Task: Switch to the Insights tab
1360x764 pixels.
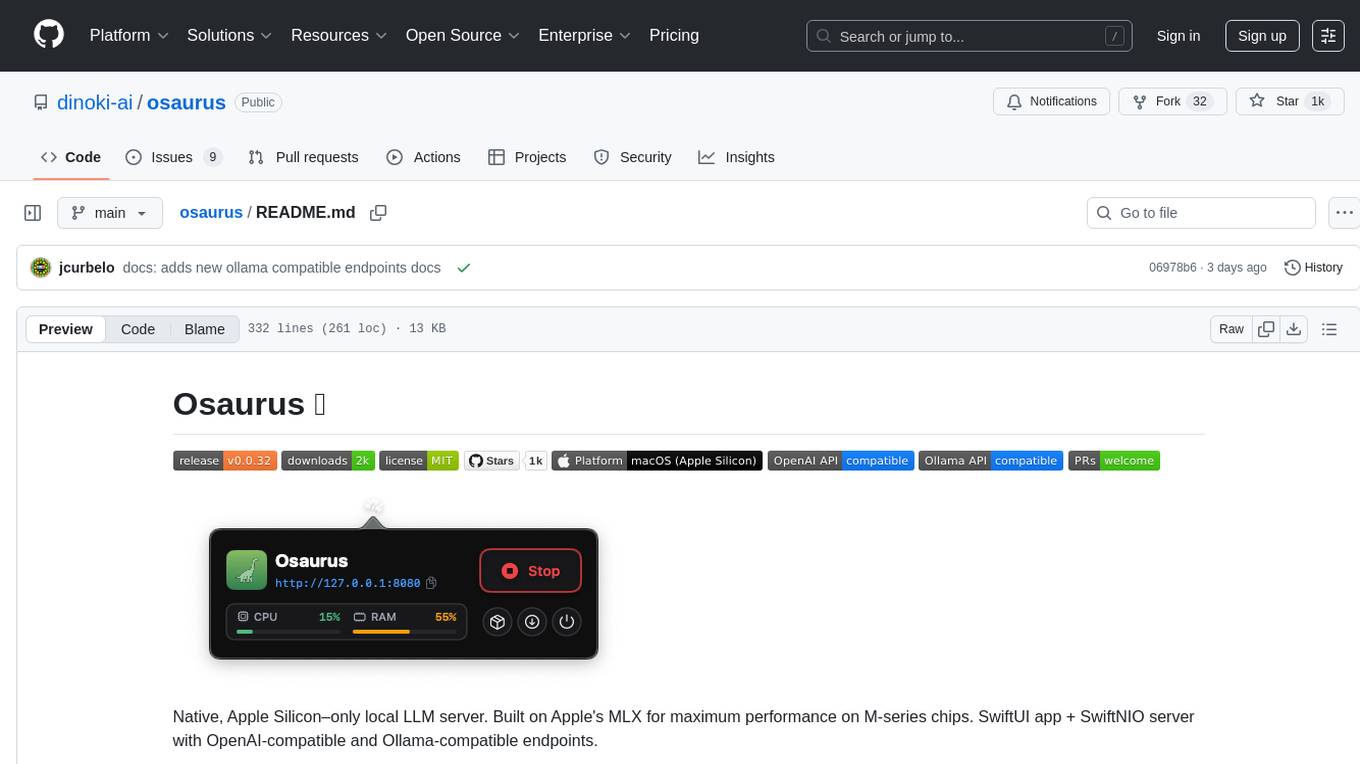Action: [x=737, y=157]
